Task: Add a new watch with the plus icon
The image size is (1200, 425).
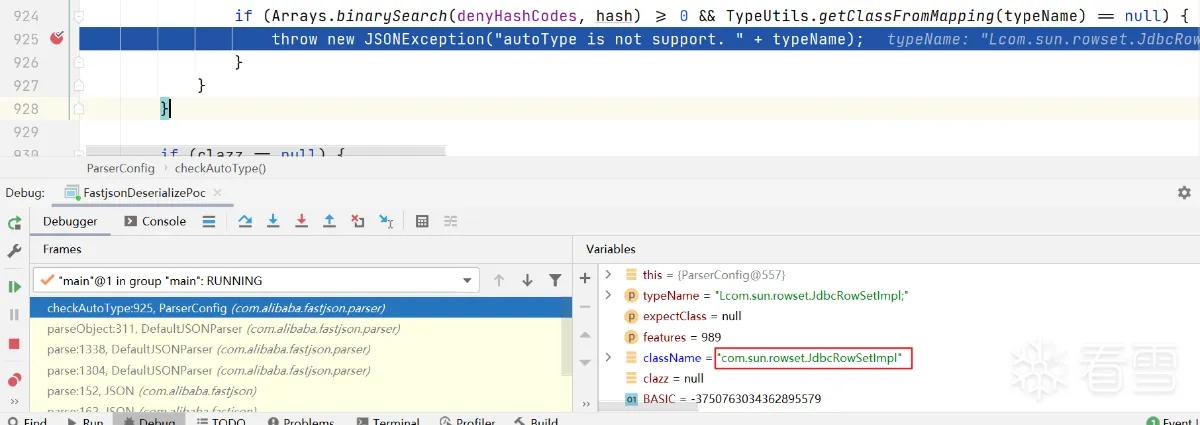Action: click(585, 279)
